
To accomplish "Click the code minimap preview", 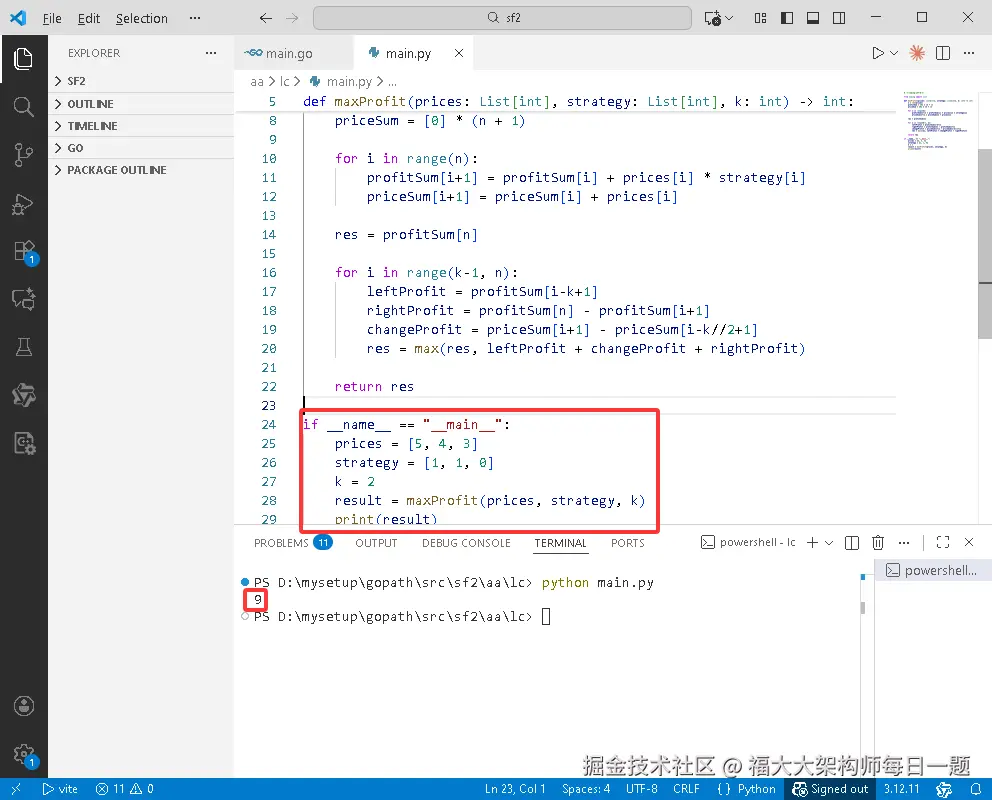I will [x=938, y=121].
